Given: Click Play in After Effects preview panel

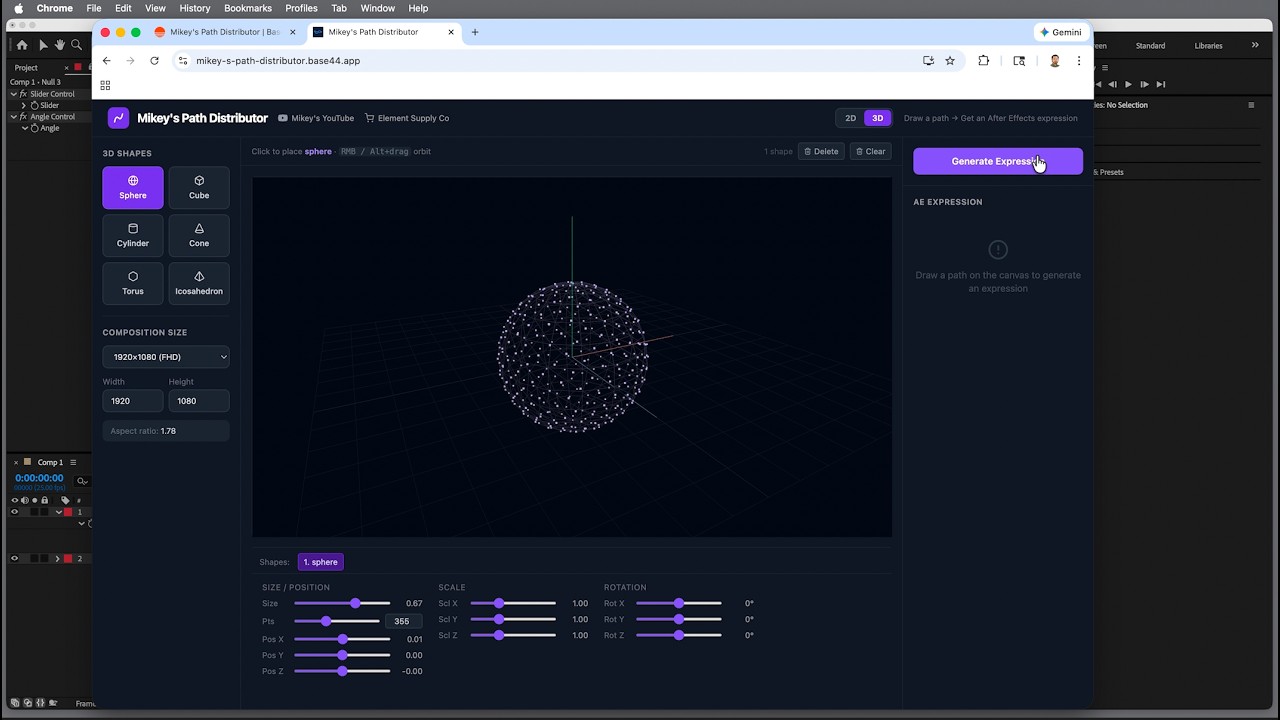Looking at the screenshot, I should coord(1128,84).
